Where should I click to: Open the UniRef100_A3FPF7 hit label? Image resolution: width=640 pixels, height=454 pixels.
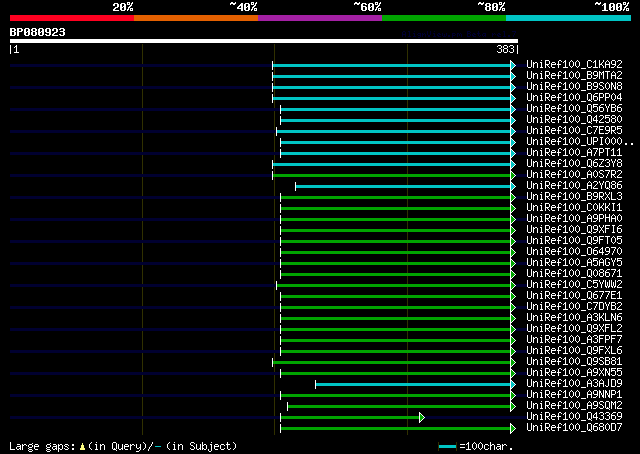574,340
